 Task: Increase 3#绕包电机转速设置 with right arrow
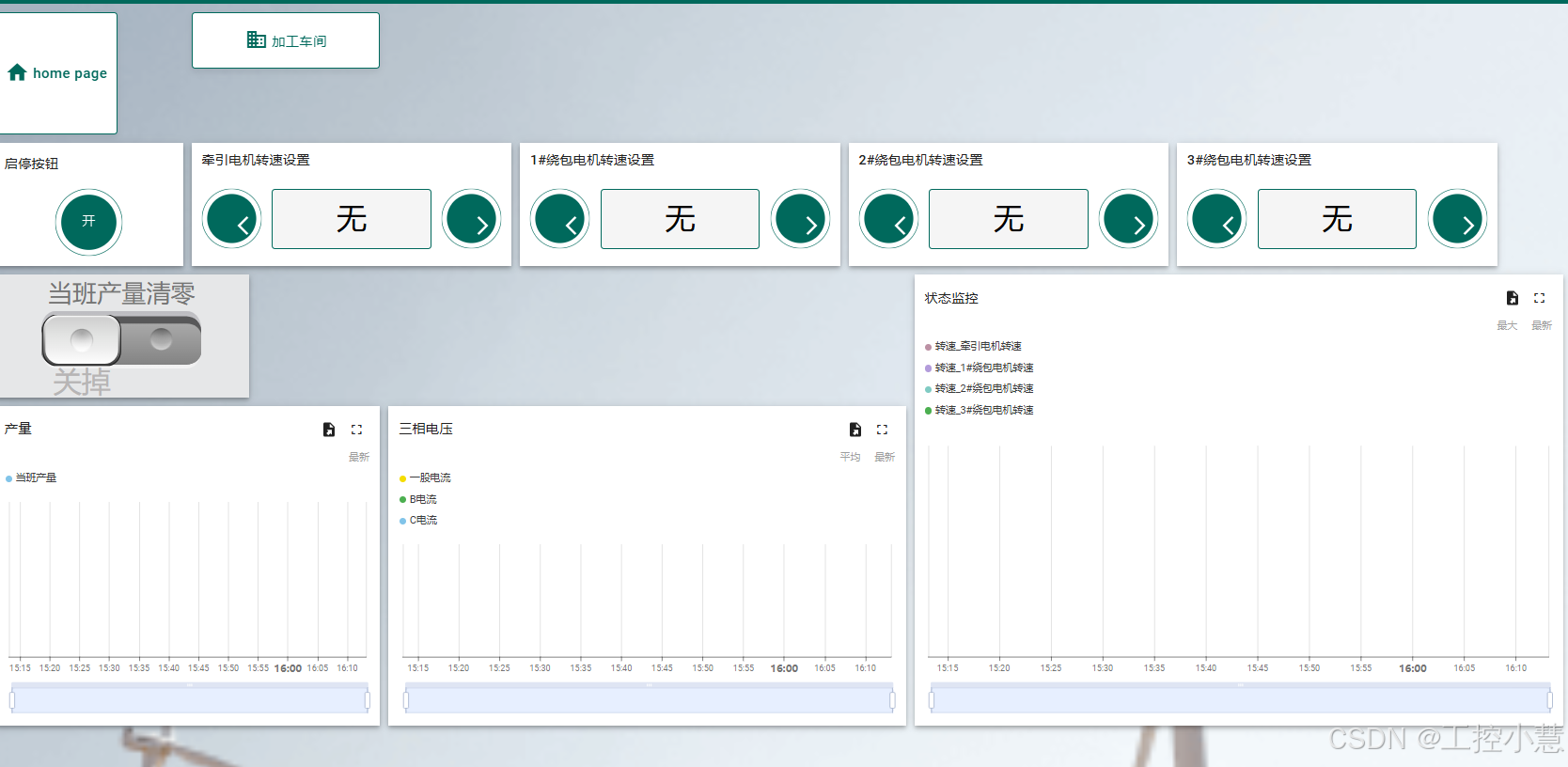coord(1458,219)
